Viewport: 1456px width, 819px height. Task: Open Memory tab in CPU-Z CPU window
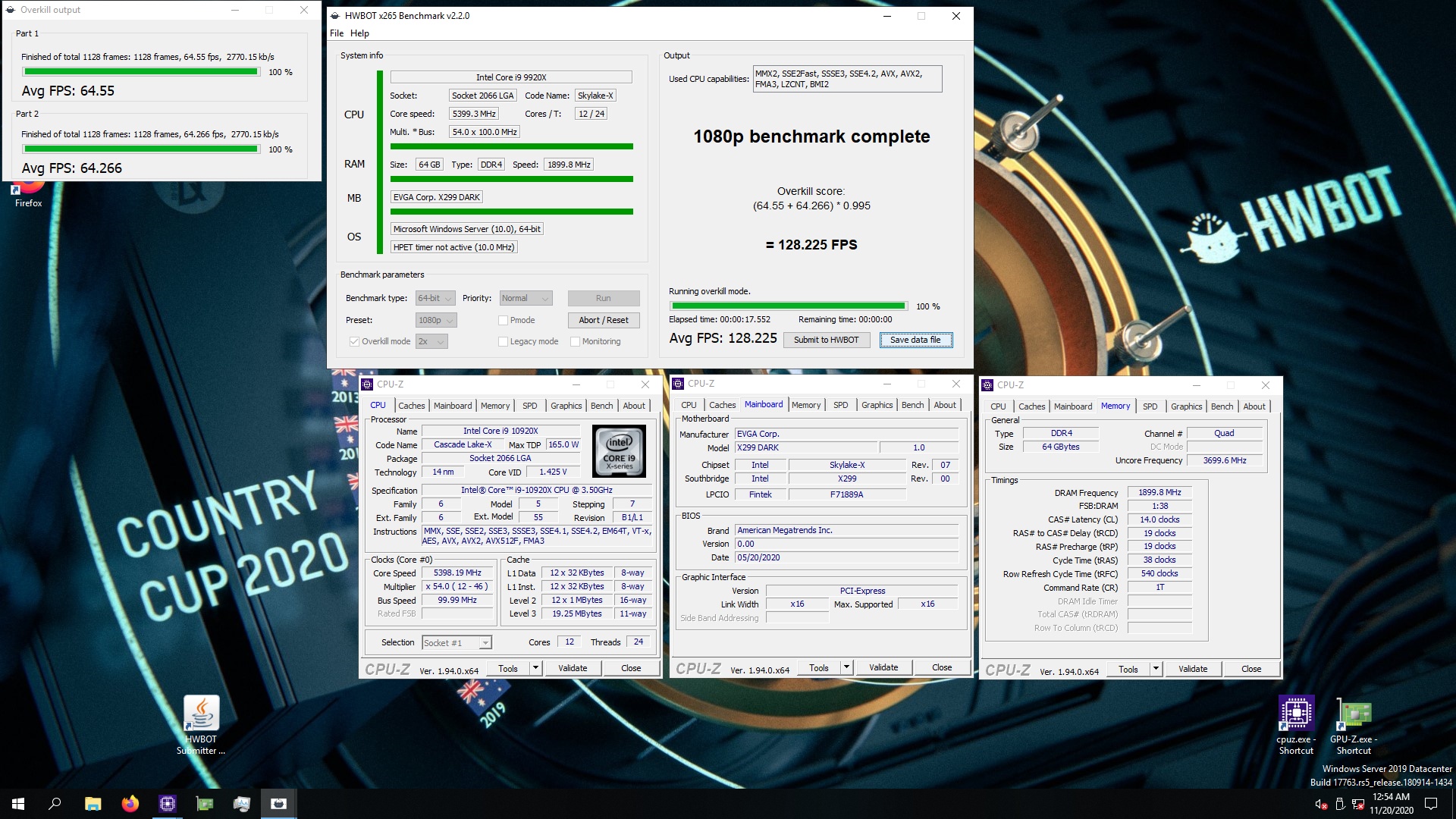coord(495,406)
